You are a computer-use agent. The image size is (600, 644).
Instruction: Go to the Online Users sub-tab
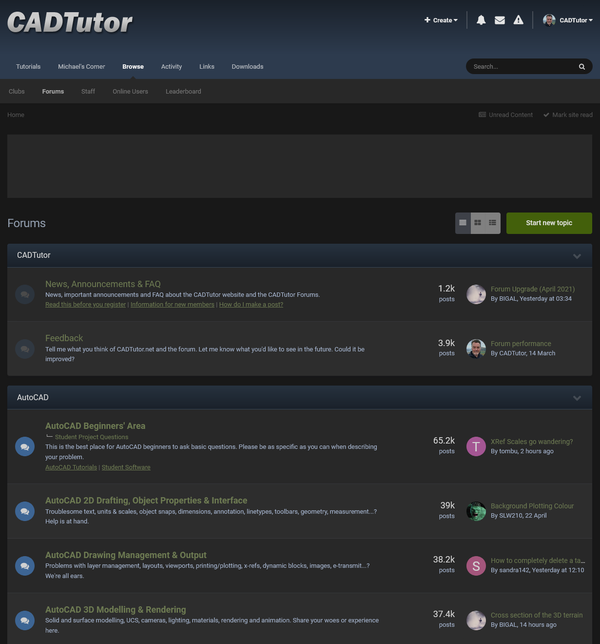tap(130, 92)
